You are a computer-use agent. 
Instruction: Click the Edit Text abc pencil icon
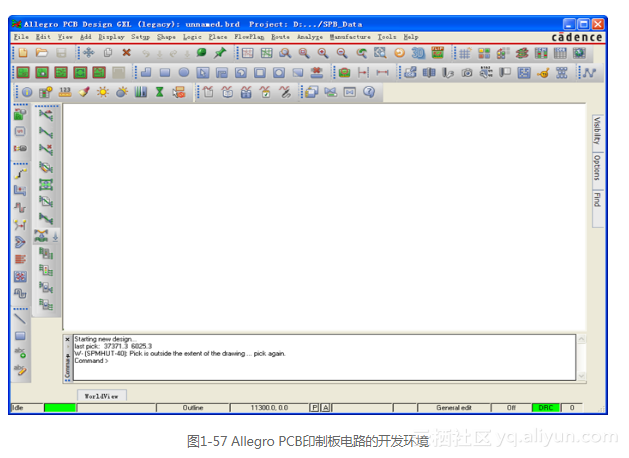coord(20,369)
